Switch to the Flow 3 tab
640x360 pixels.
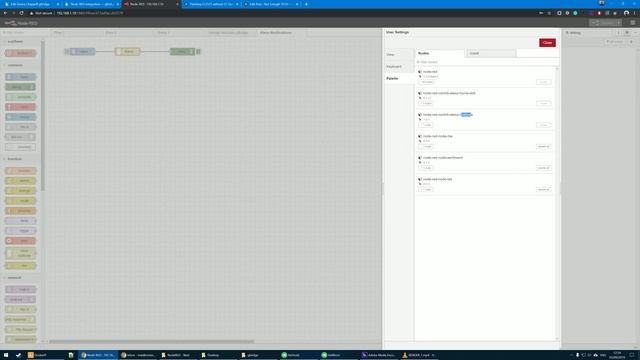(179, 33)
